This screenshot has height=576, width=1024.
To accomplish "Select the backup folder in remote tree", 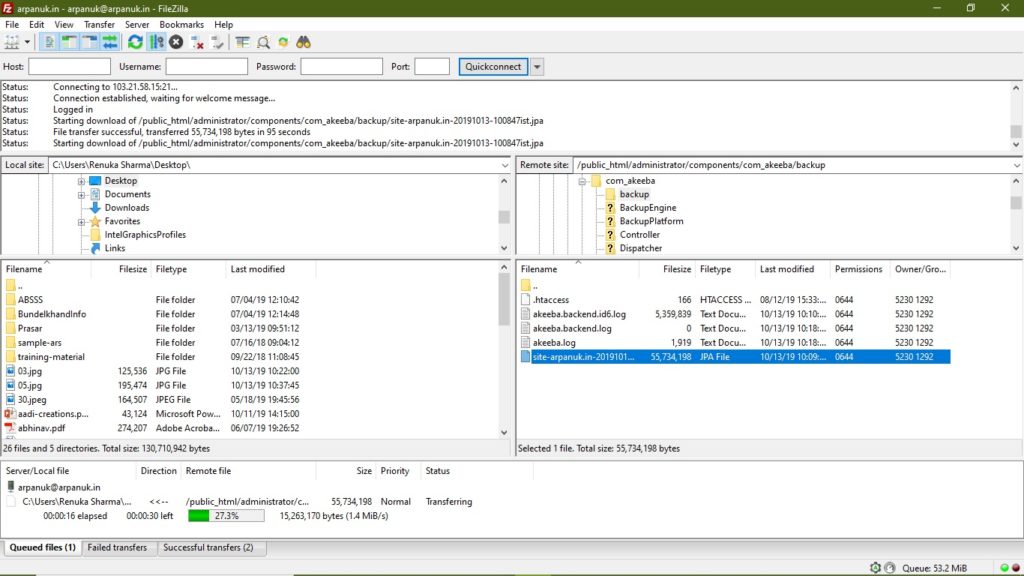I will [634, 195].
